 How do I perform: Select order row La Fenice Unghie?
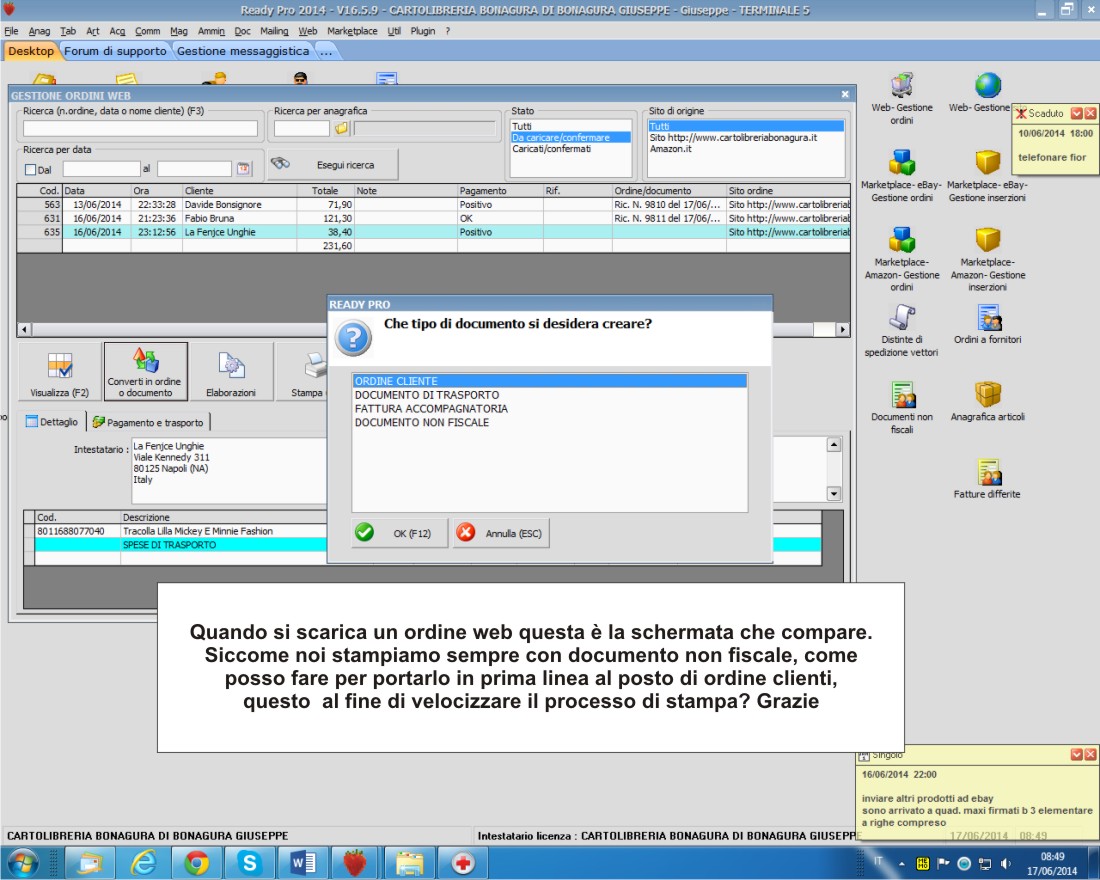(434, 232)
